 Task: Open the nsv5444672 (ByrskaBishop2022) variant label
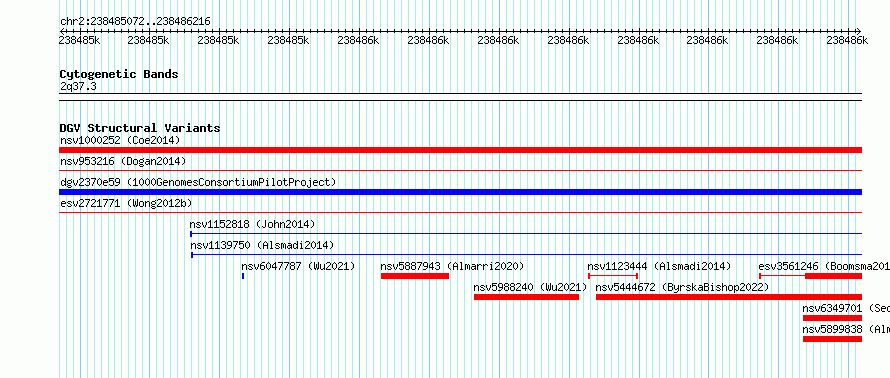(682, 287)
